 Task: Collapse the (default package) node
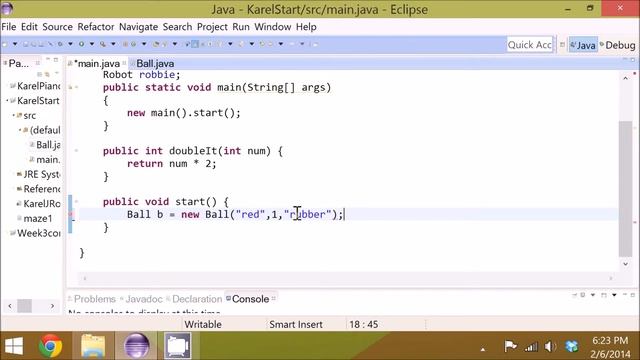pyautogui.click(x=20, y=130)
